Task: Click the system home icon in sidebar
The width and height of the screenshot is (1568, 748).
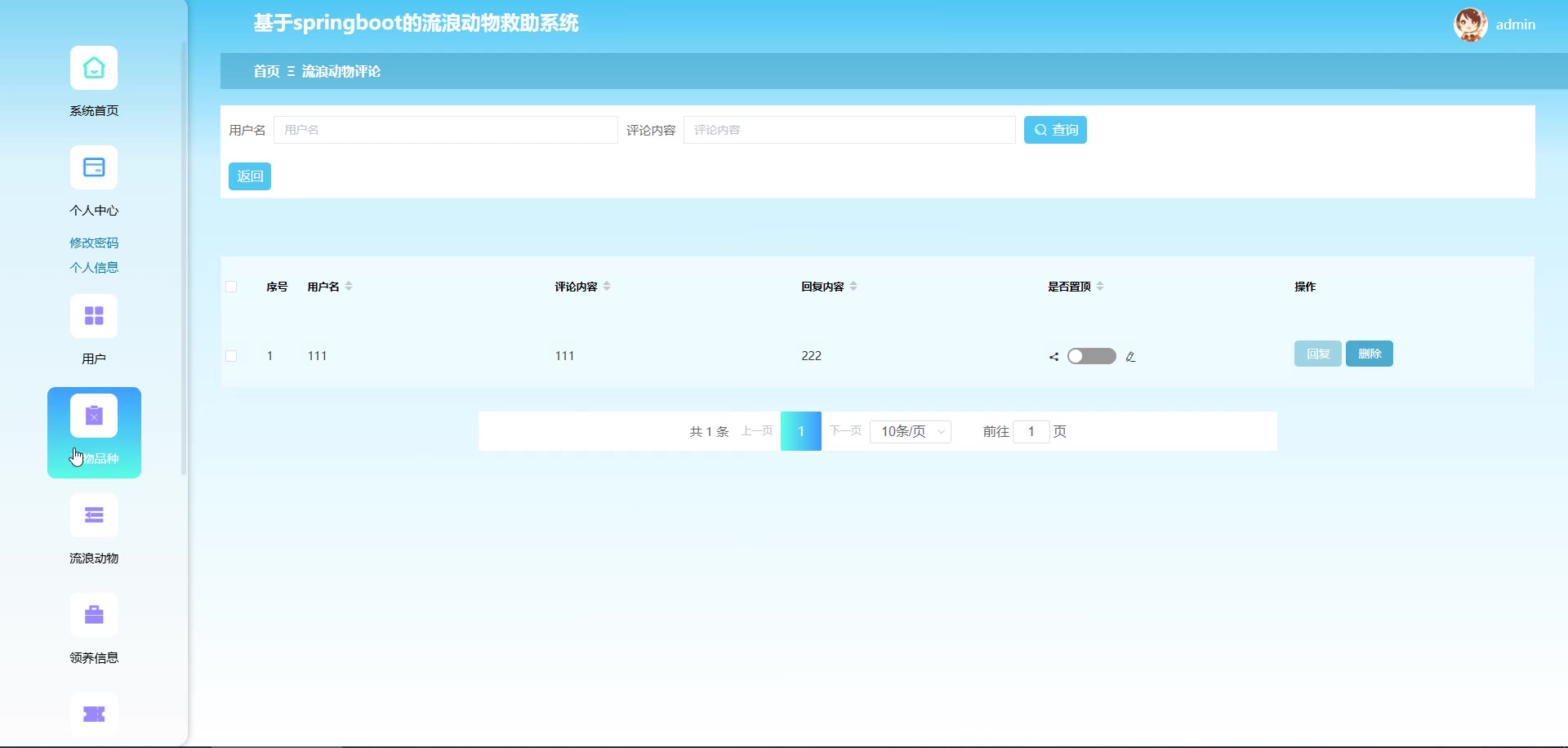Action: (x=94, y=68)
